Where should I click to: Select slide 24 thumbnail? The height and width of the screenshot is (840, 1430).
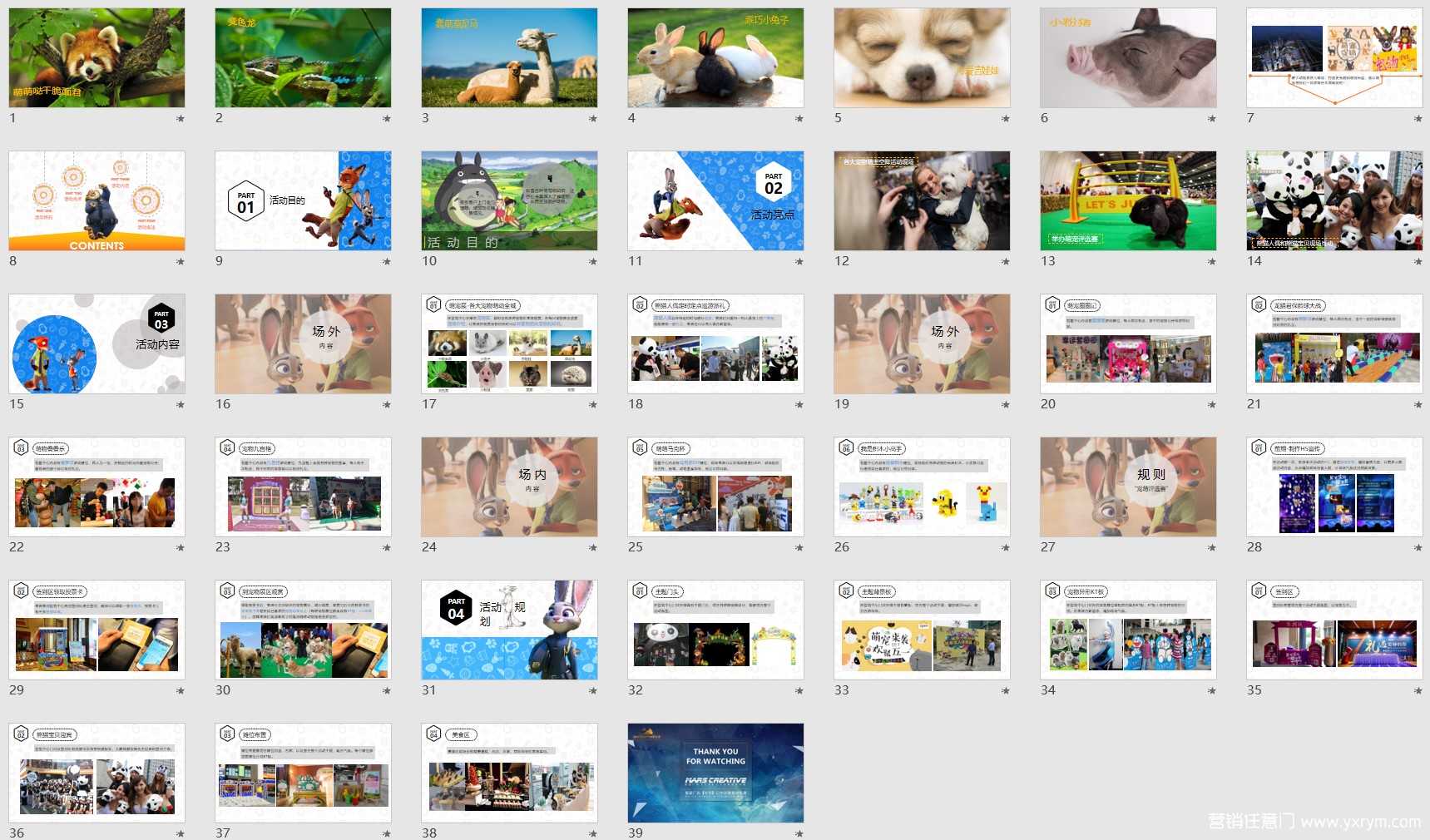click(509, 487)
